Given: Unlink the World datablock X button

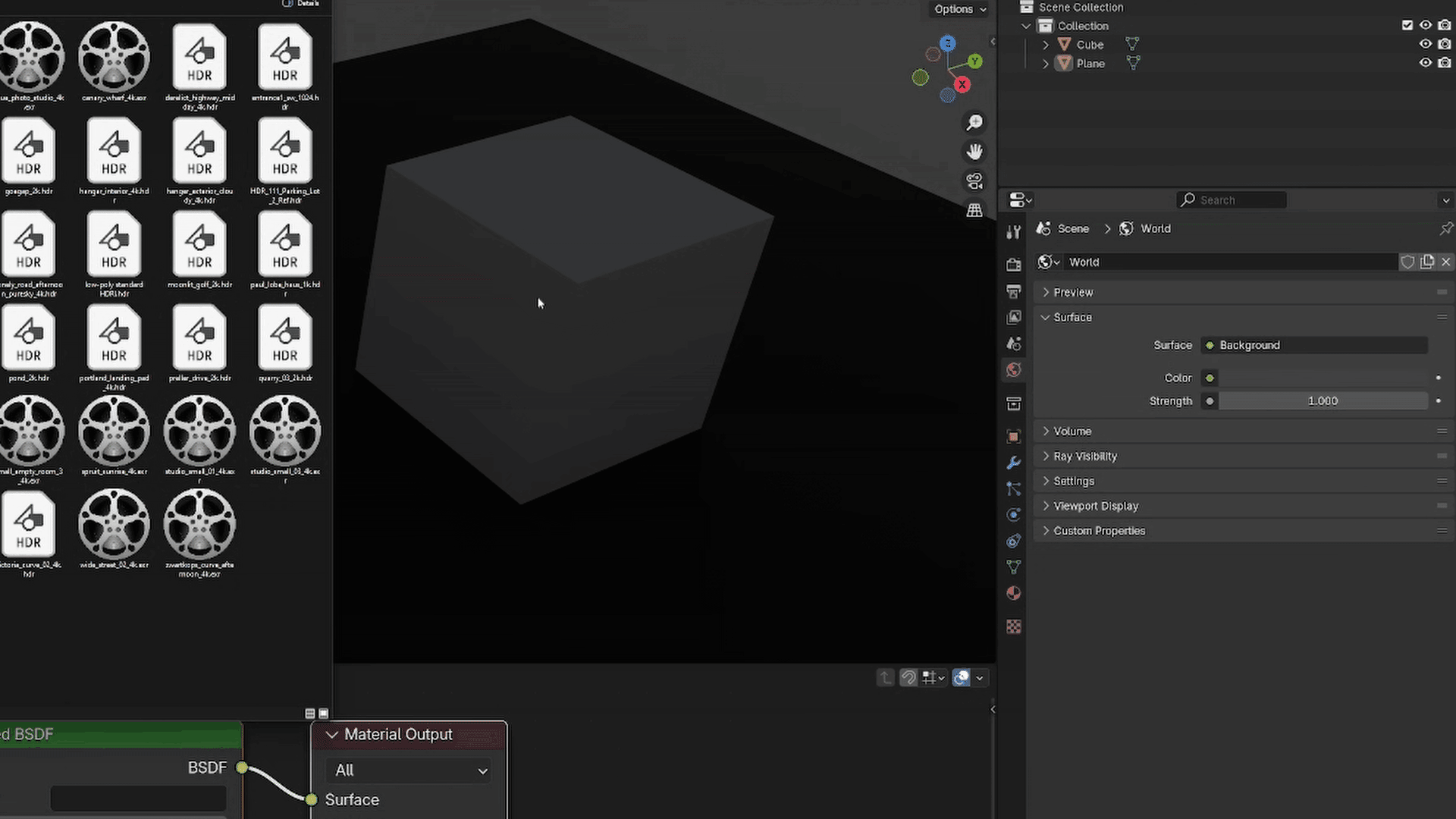Looking at the screenshot, I should point(1446,262).
